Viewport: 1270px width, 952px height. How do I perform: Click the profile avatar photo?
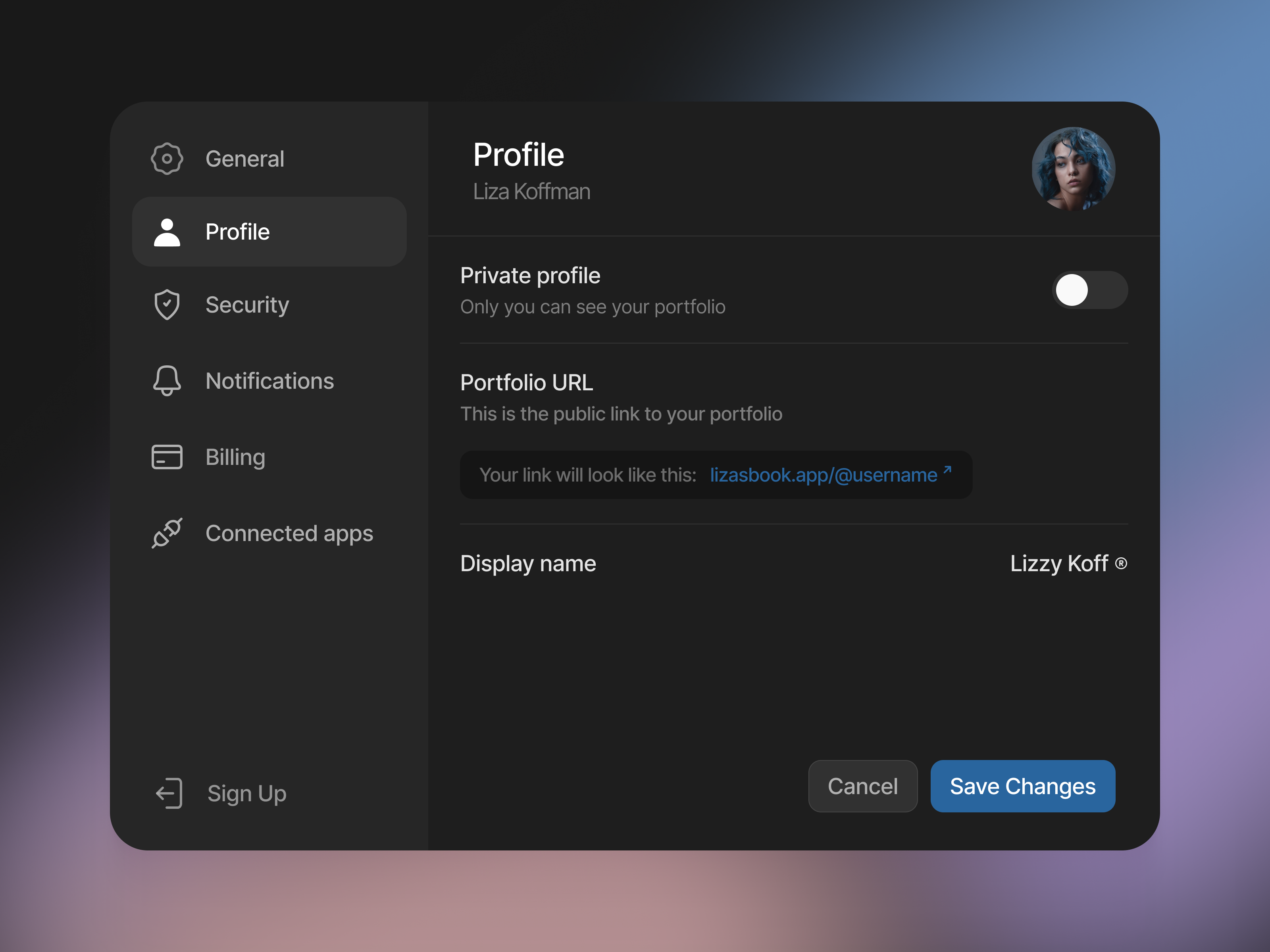[1073, 169]
